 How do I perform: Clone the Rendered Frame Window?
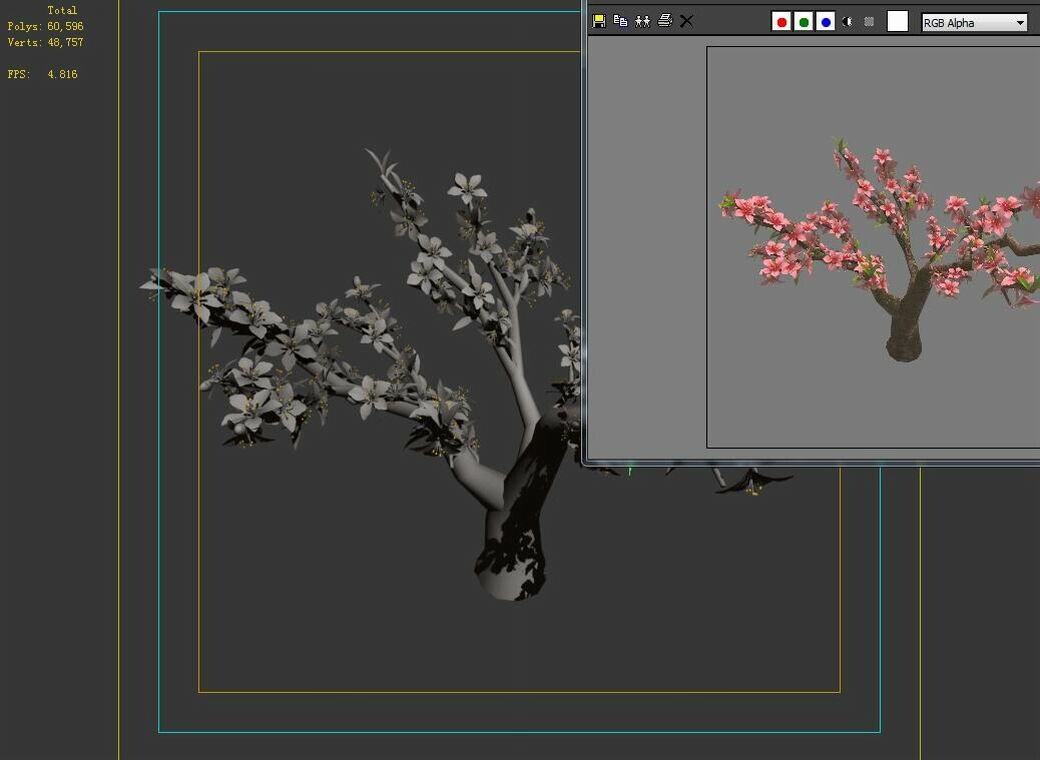(x=643, y=21)
